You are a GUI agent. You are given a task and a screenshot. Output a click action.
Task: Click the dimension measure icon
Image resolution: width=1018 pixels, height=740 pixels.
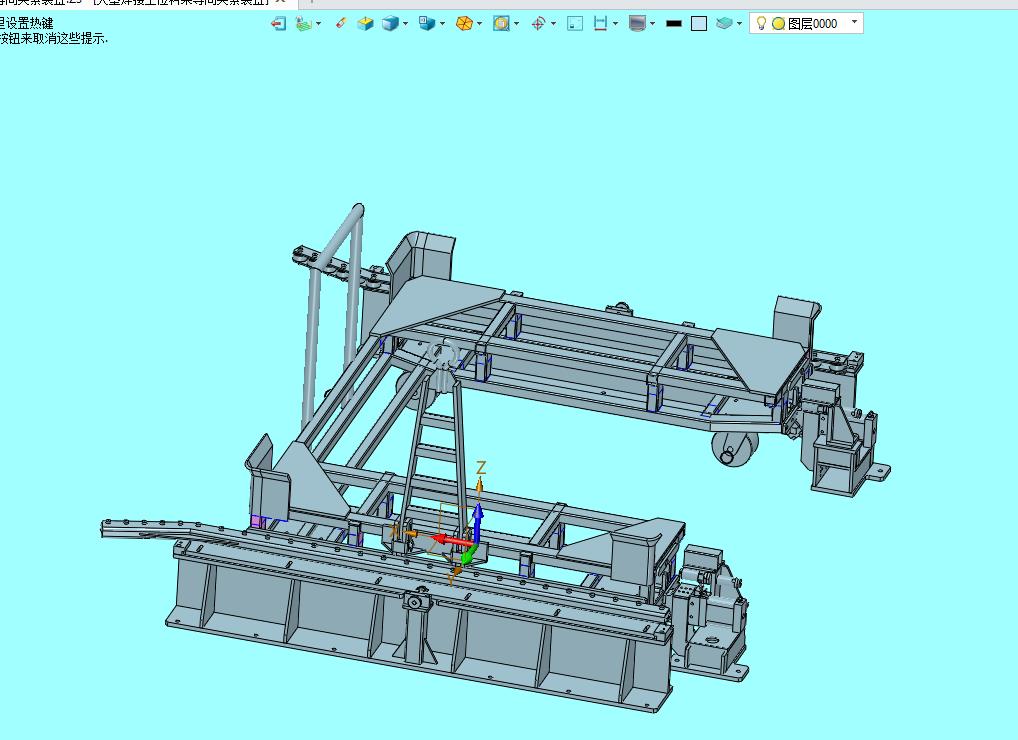tap(601, 24)
